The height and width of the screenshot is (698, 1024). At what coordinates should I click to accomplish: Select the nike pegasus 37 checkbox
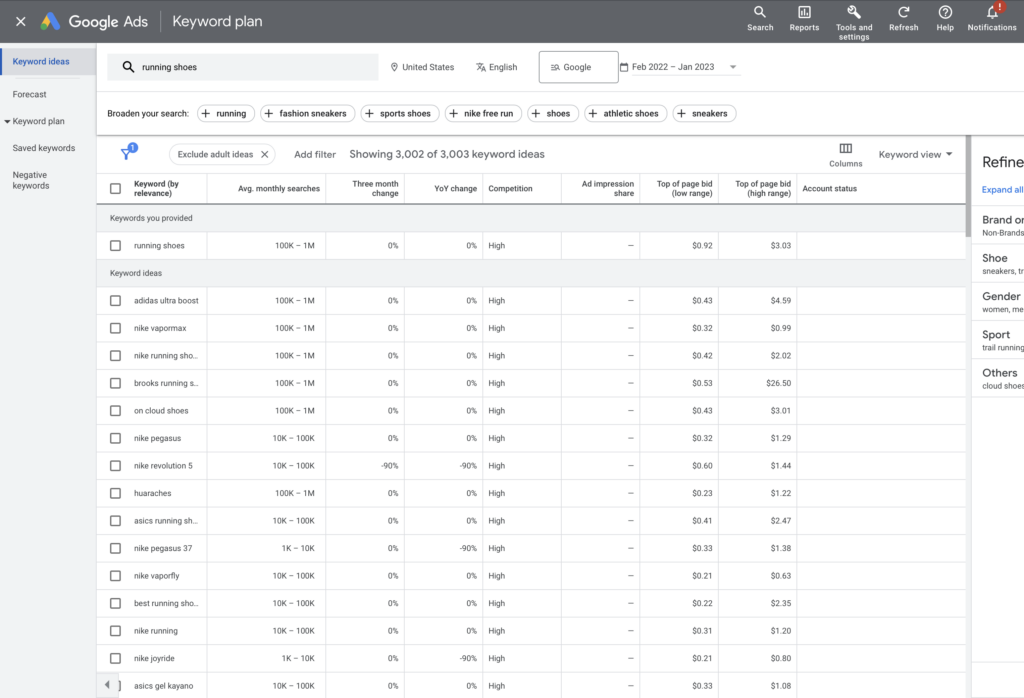pos(116,548)
